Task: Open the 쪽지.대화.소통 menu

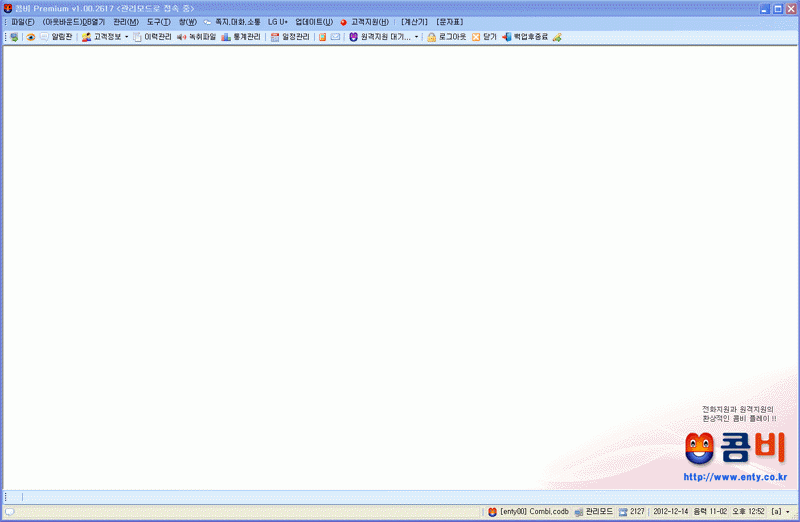Action: 237,22
